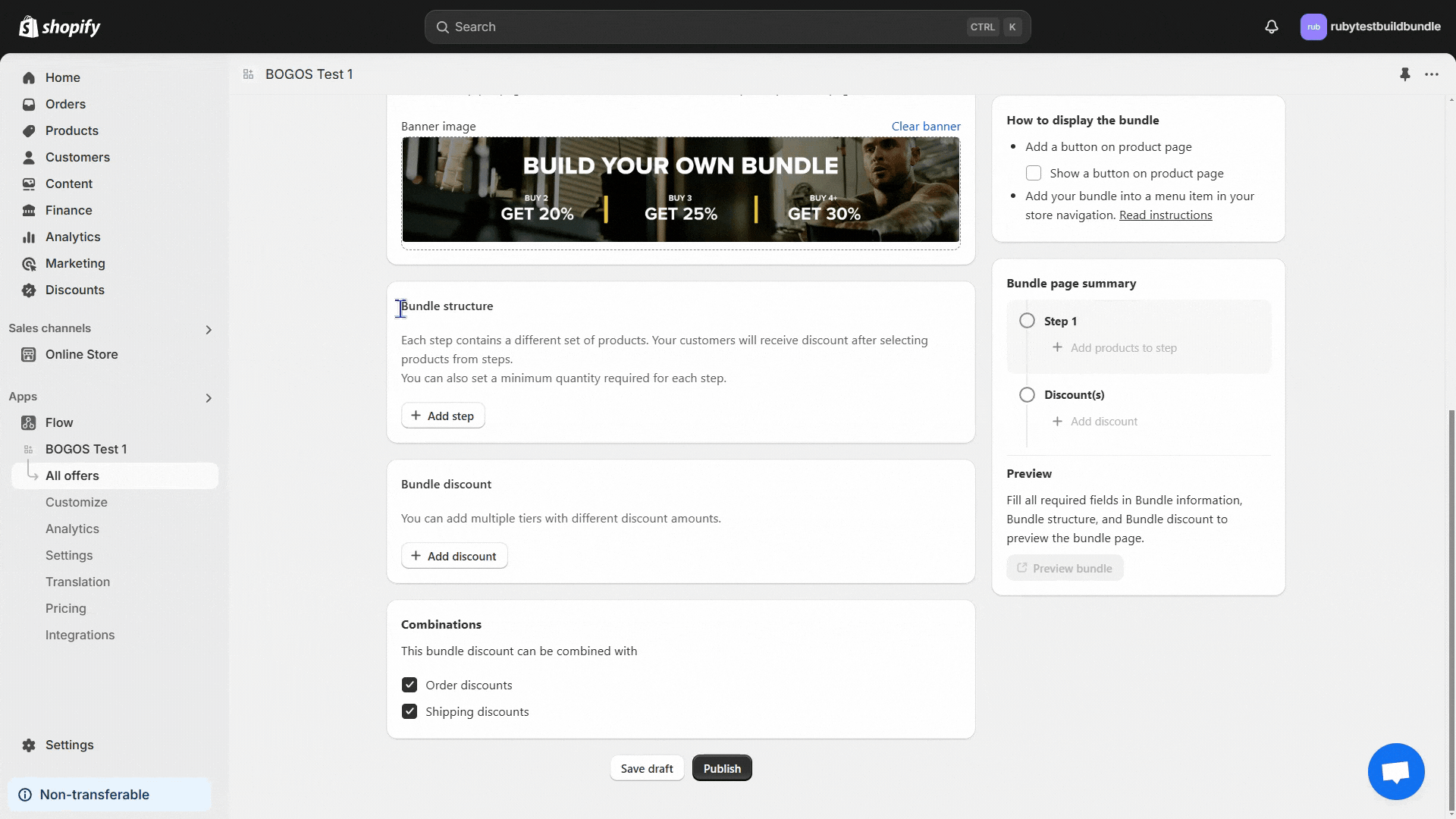Open Customize in app submenu
The image size is (1456, 819).
coord(77,502)
